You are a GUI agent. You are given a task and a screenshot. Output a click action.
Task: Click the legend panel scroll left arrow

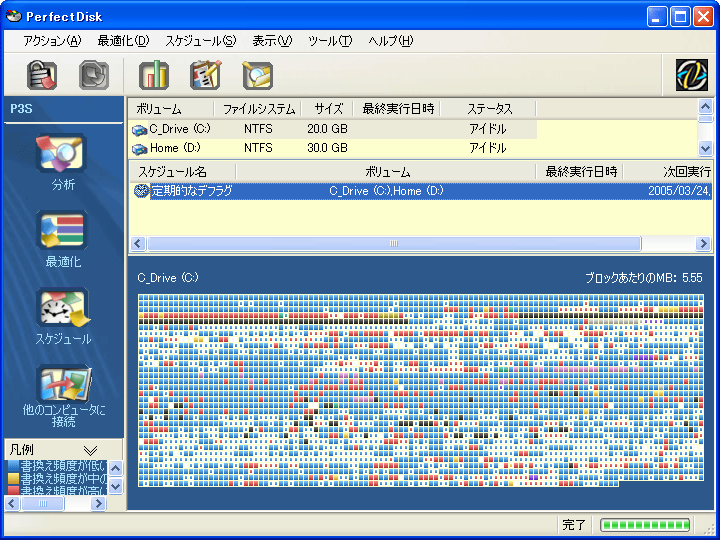[12, 503]
